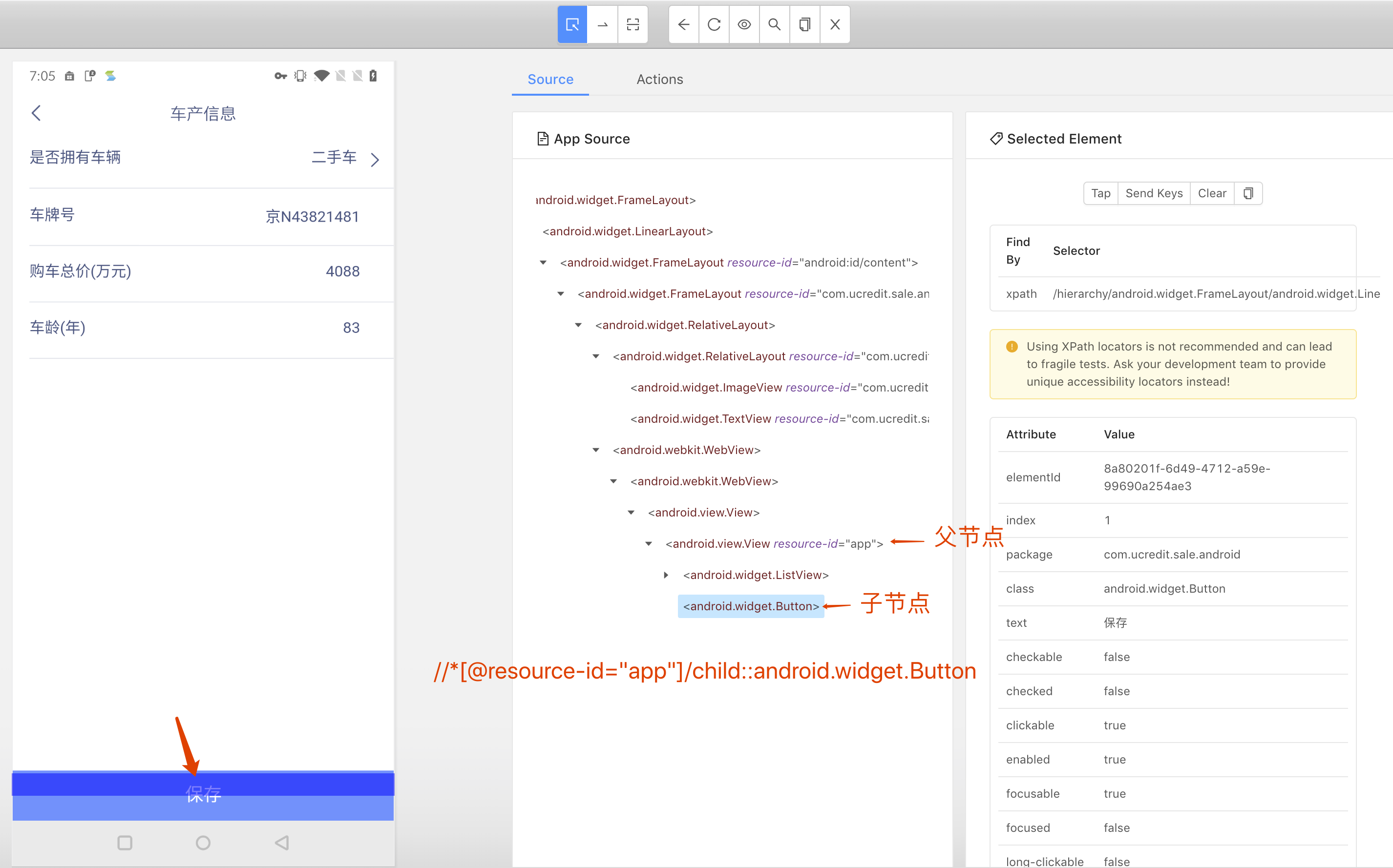Open the Source tab

(550, 79)
